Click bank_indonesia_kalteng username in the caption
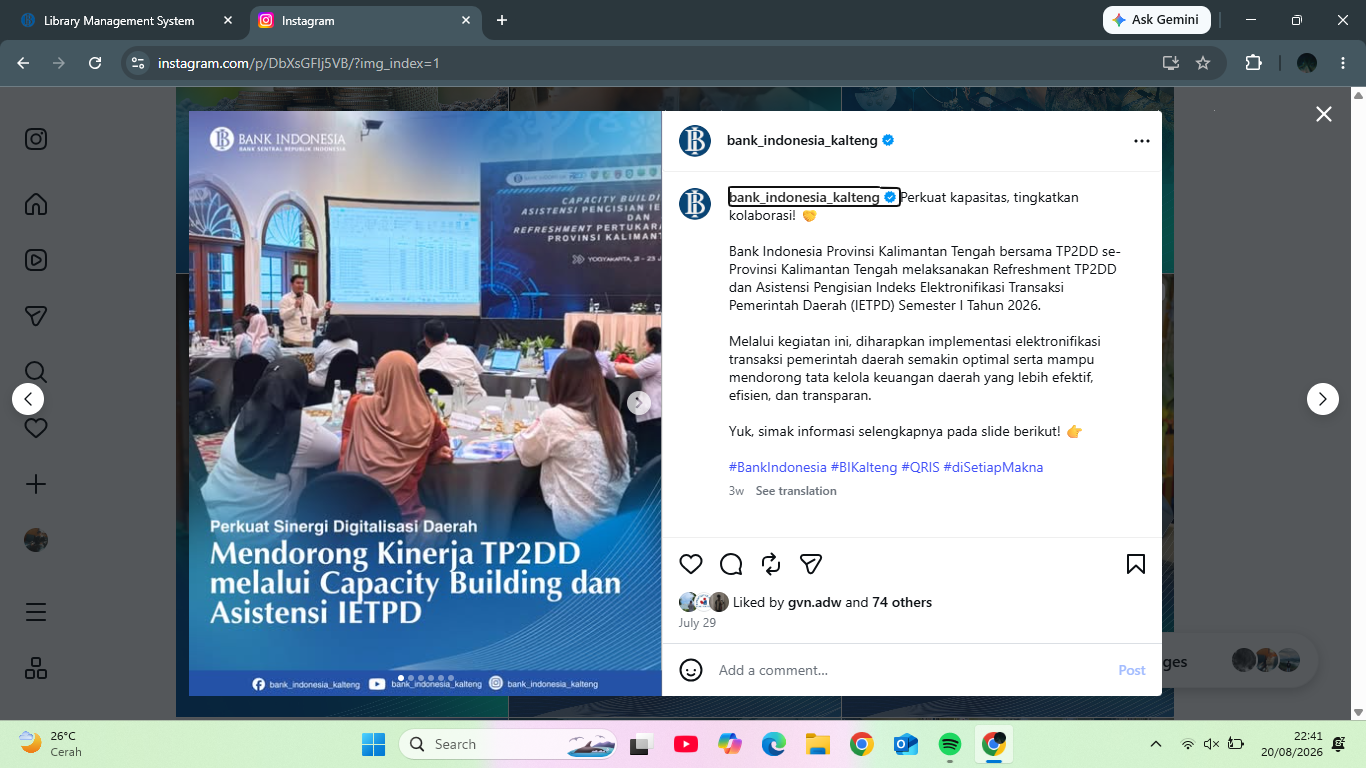The height and width of the screenshot is (768, 1366). (x=804, y=197)
